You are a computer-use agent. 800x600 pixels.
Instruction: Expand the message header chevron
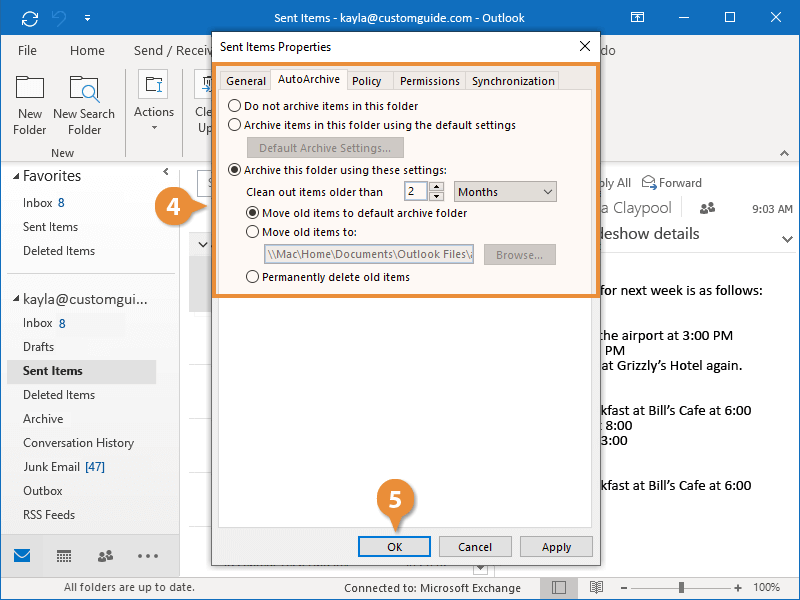click(x=787, y=239)
